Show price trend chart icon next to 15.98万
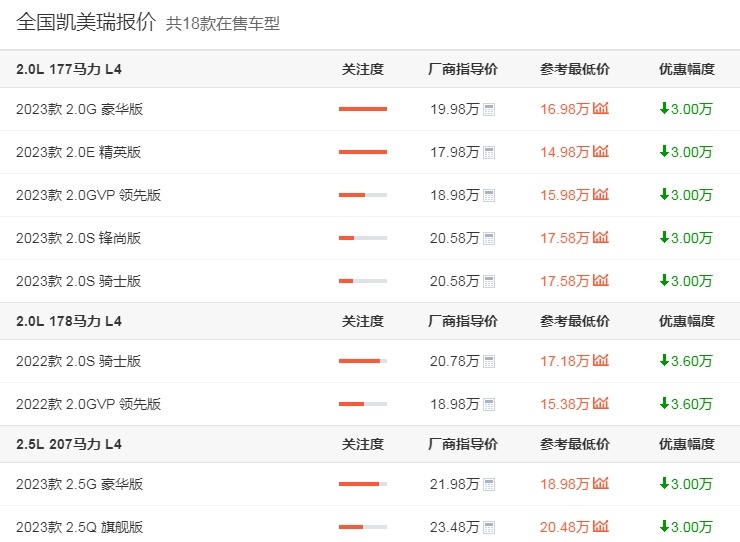Image resolution: width=740 pixels, height=542 pixels. pos(601,194)
